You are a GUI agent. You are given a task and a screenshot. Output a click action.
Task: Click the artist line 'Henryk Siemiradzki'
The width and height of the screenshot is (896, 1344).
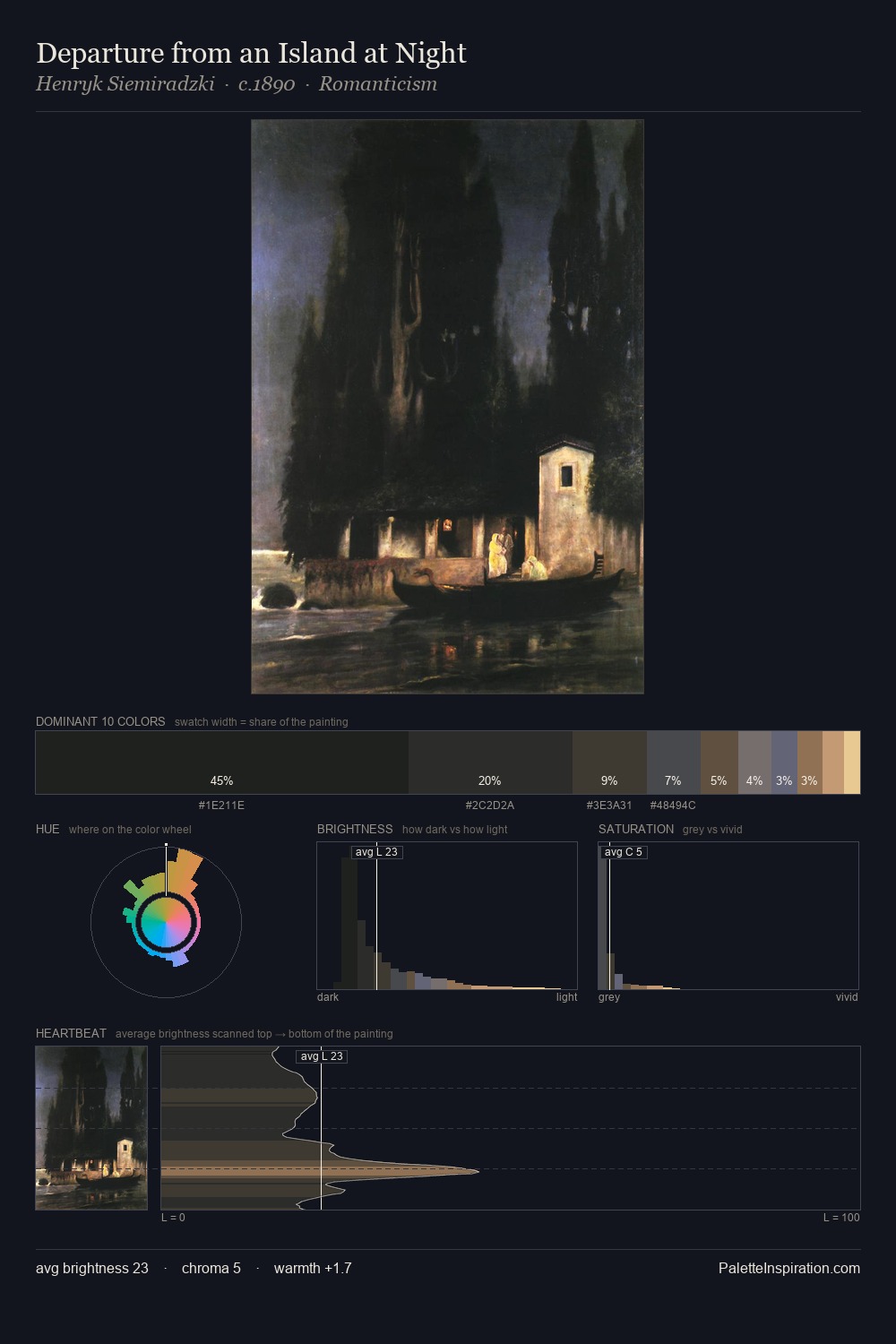[x=125, y=84]
